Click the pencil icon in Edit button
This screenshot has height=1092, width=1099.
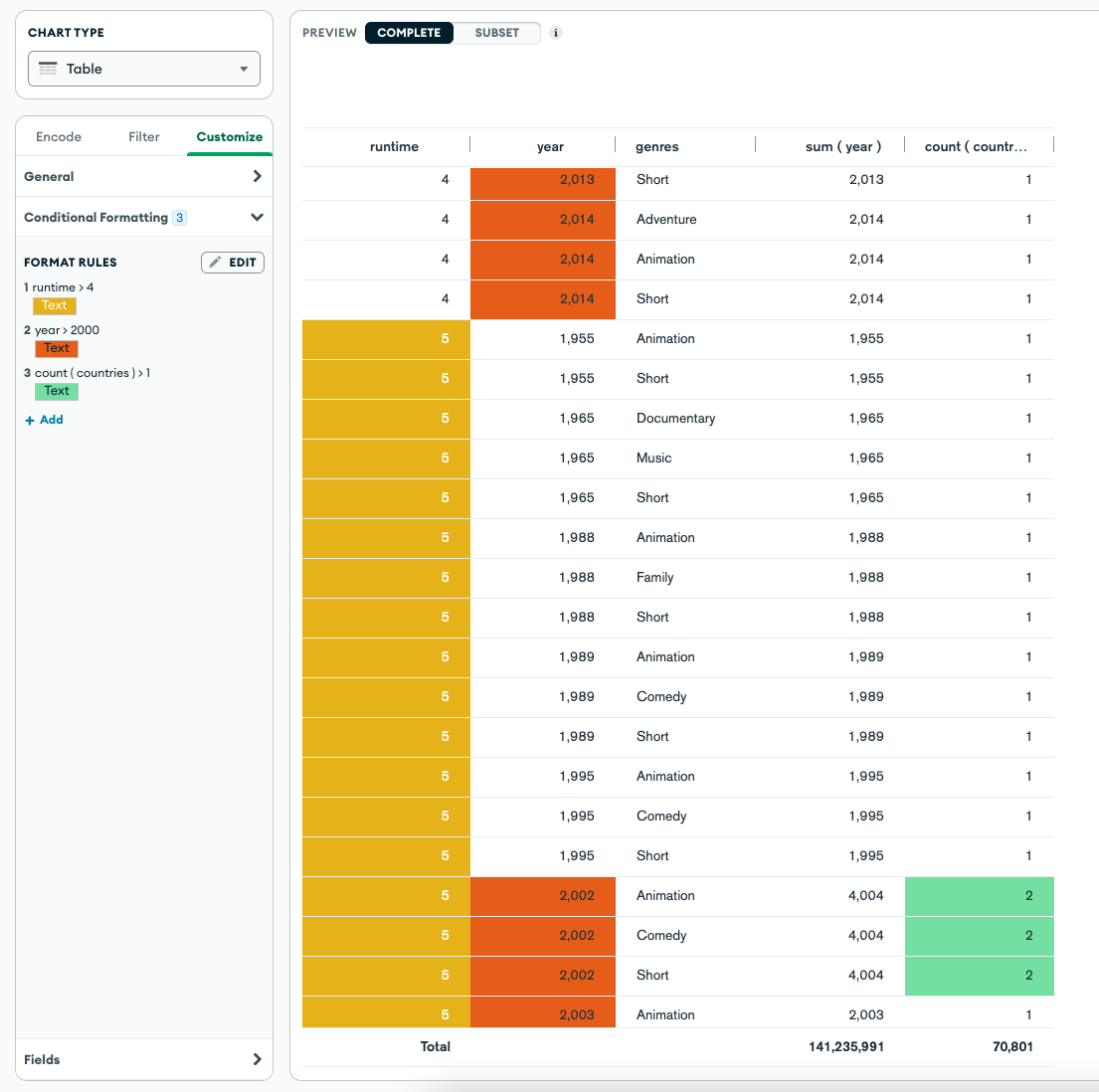216,263
